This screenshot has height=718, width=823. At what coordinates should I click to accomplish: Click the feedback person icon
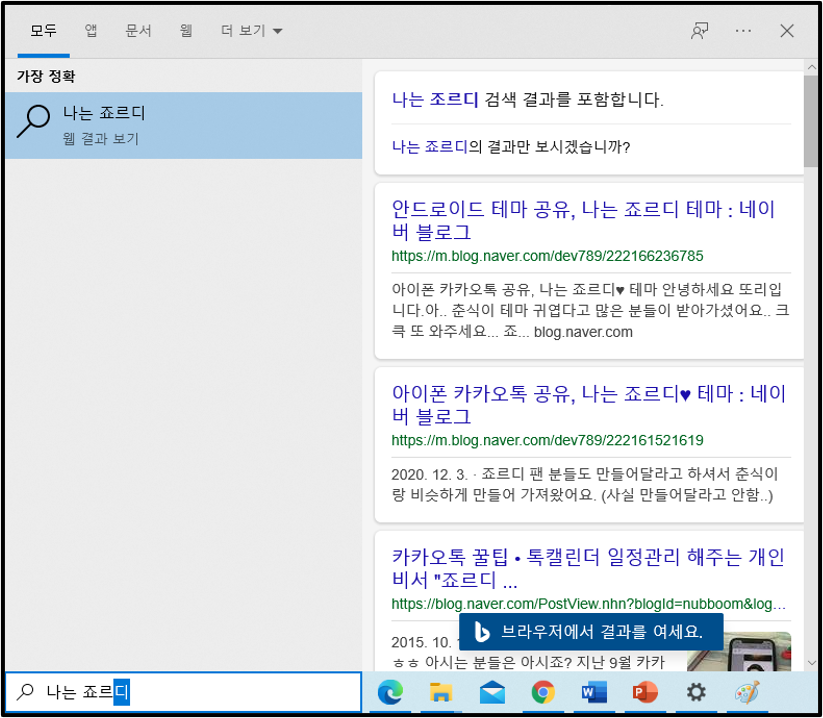pyautogui.click(x=699, y=31)
